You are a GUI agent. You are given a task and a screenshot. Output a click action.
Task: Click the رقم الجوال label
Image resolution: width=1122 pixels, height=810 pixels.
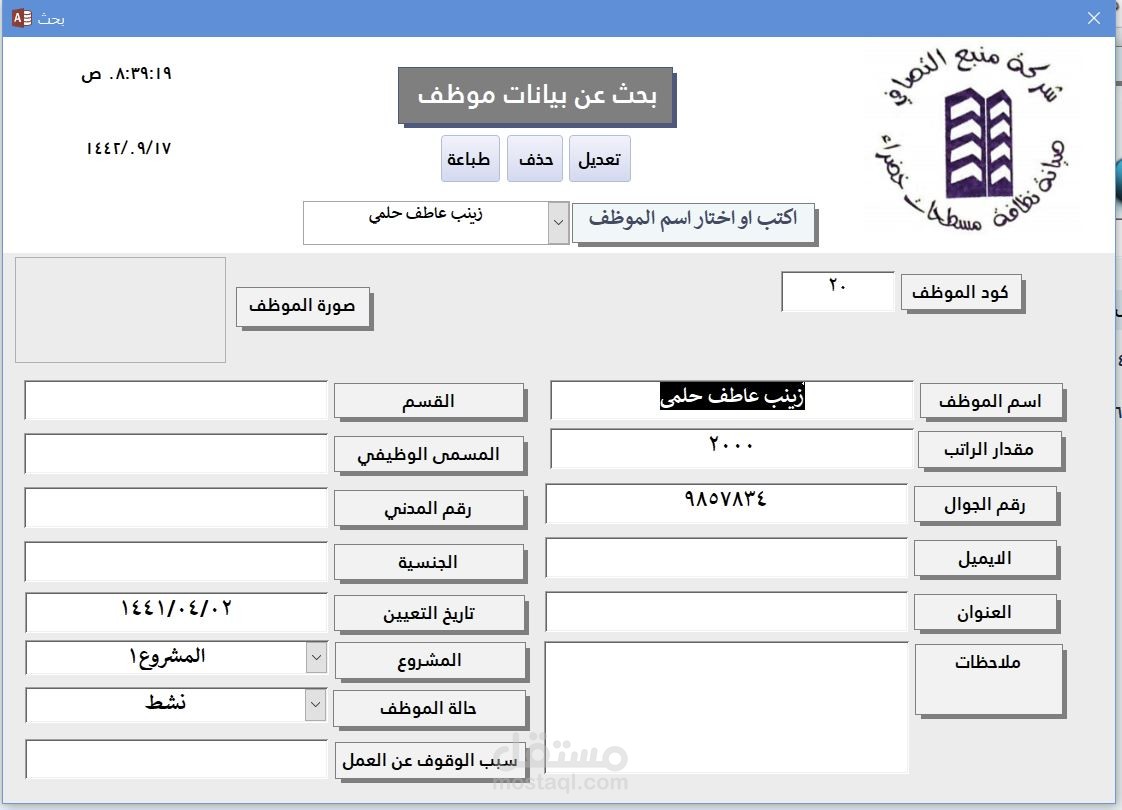click(985, 505)
